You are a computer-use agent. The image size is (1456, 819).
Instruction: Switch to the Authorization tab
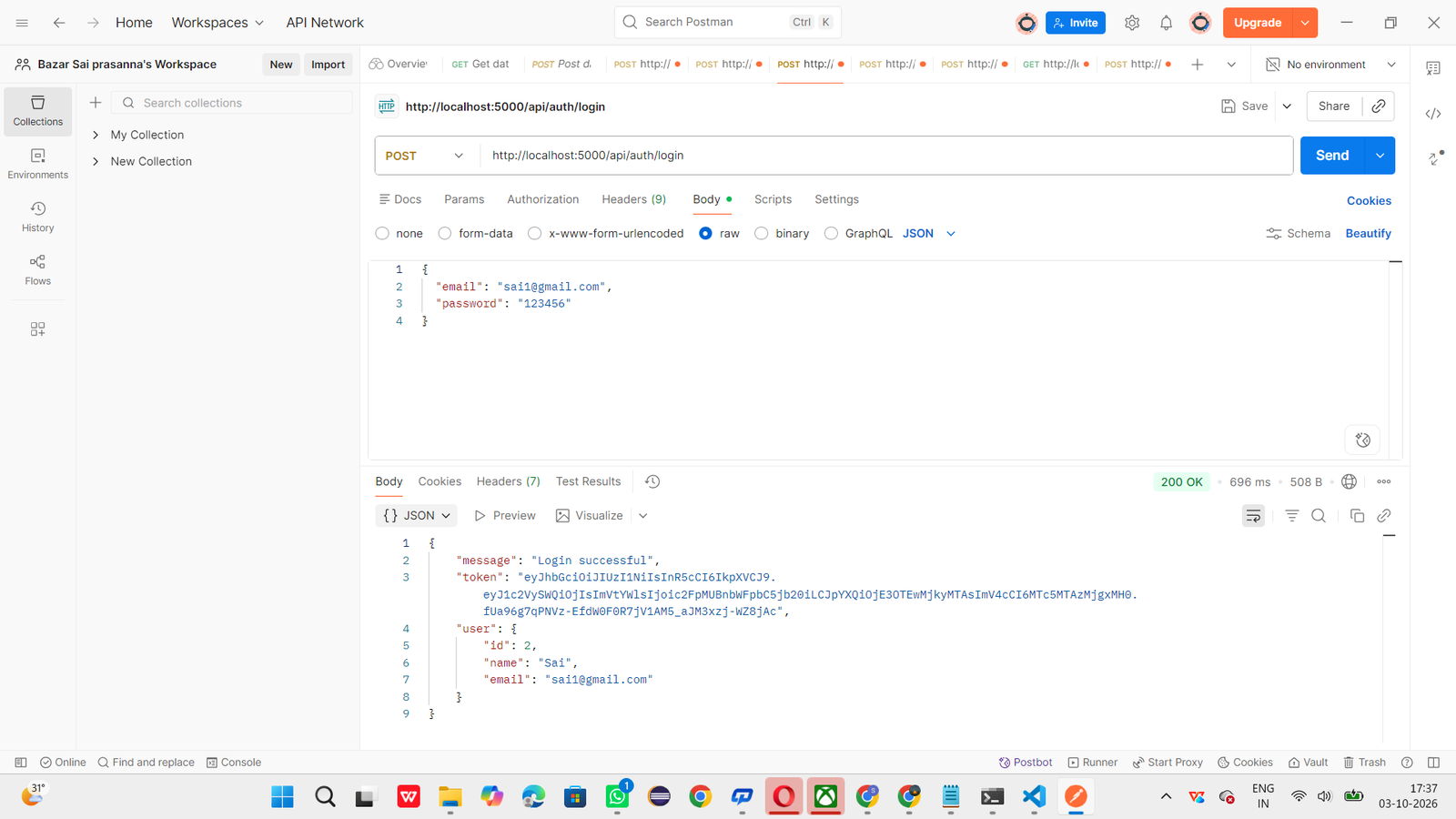[x=542, y=199]
